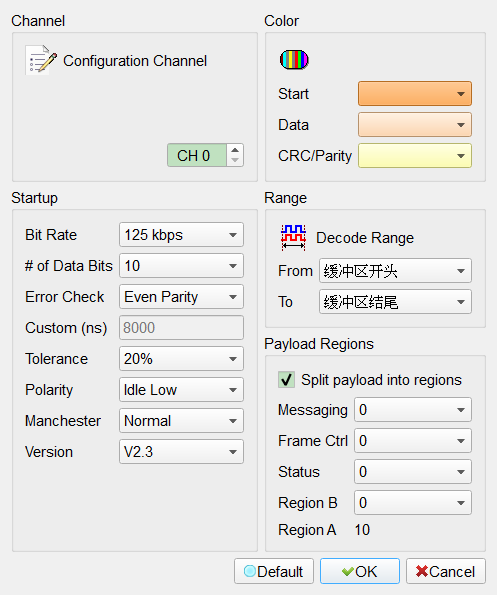Open the Messaging value dropdown
497x595 pixels.
click(413, 410)
